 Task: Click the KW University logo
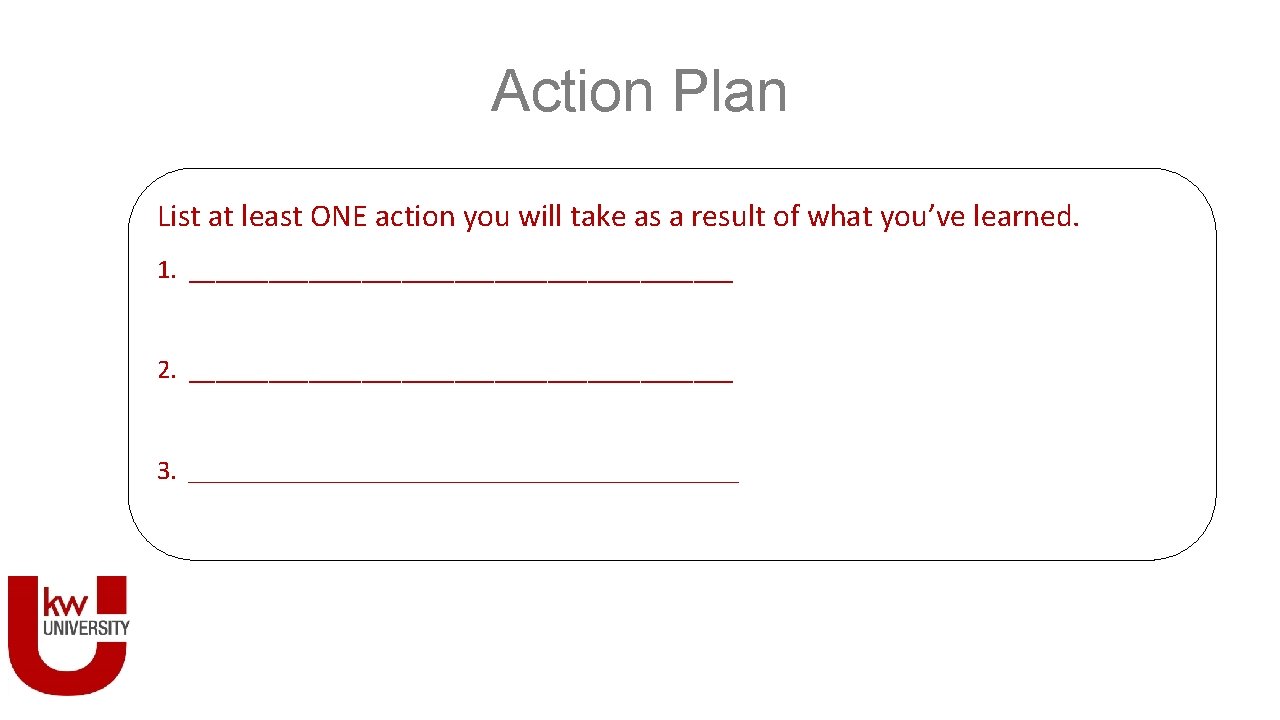tap(68, 635)
